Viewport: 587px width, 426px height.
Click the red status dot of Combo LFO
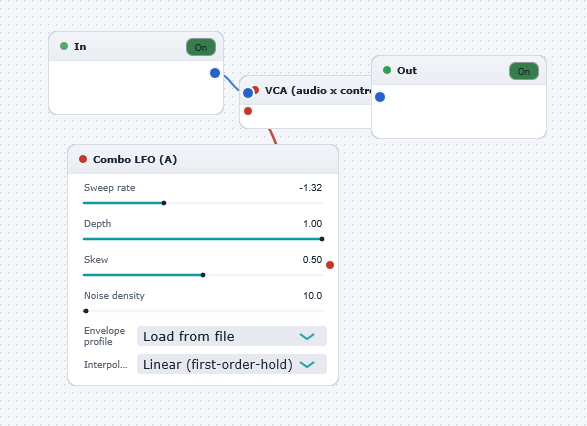[x=83, y=159]
